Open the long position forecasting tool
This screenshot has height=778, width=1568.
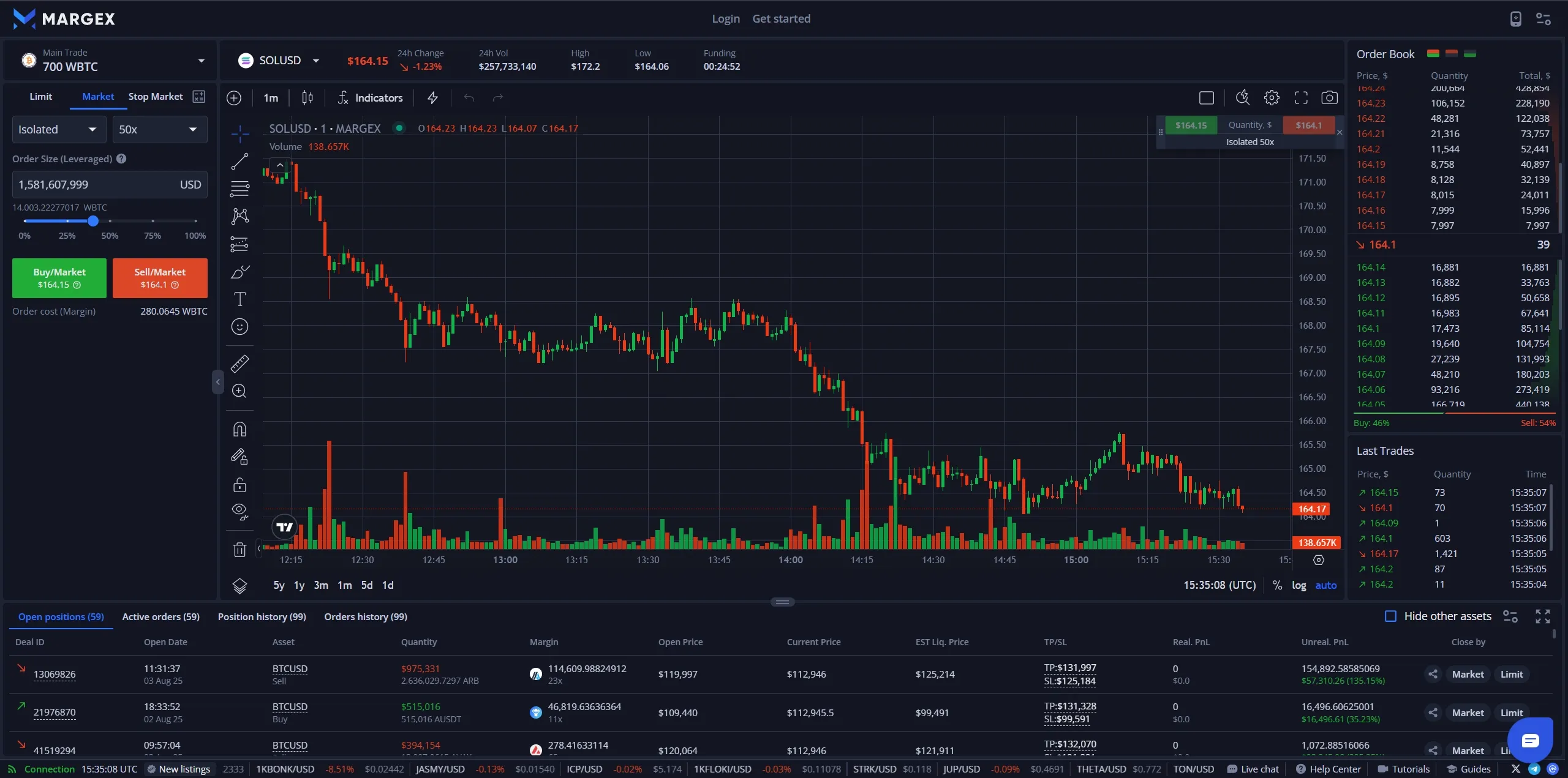(239, 244)
